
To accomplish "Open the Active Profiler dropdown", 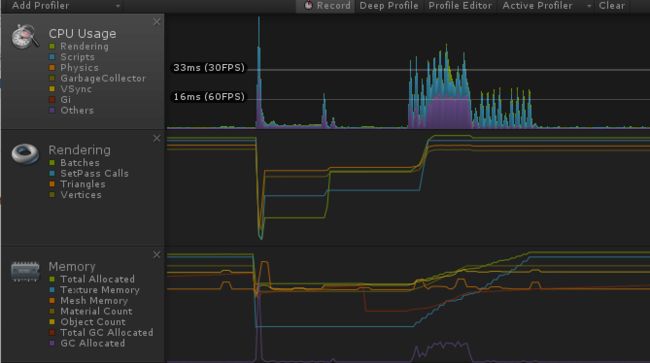I will pos(546,6).
